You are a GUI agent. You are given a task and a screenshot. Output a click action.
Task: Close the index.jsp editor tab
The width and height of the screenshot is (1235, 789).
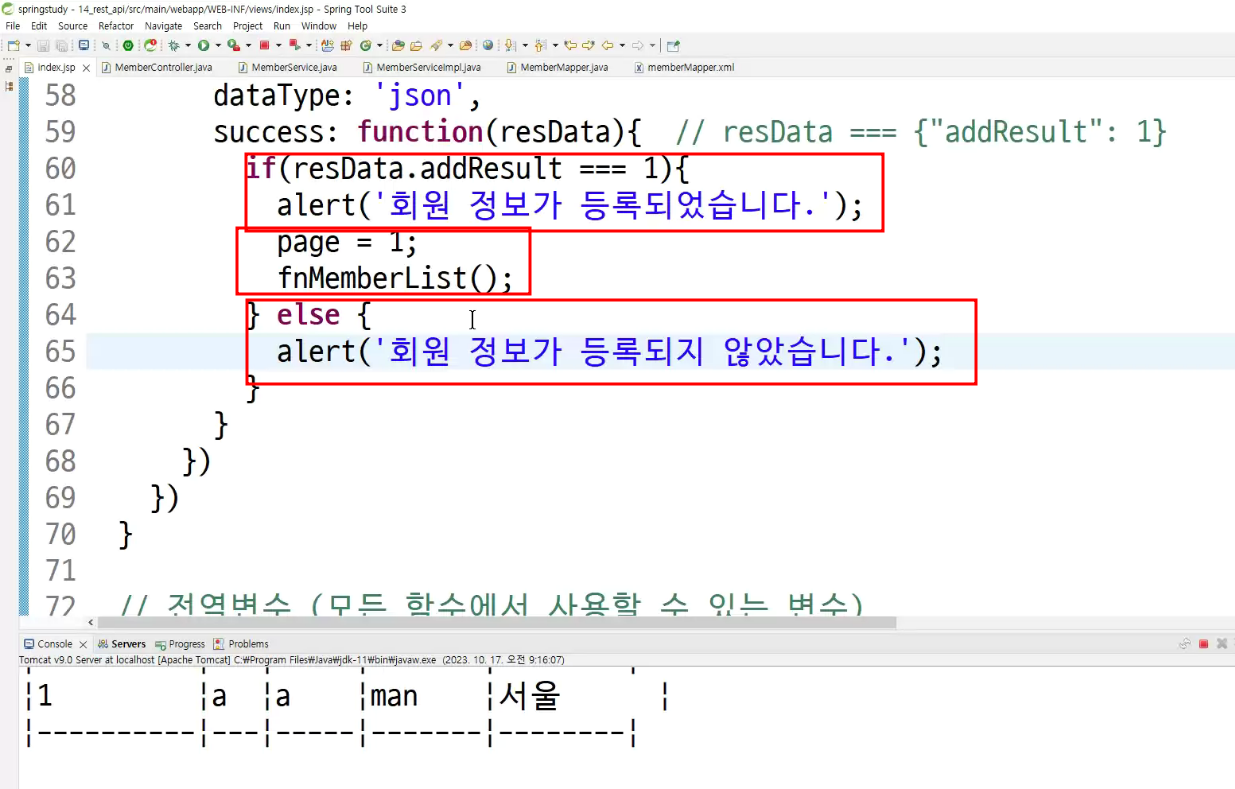86,68
